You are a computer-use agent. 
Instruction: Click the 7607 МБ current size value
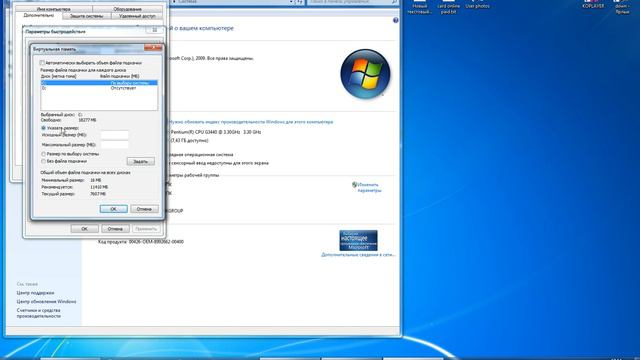[98, 194]
